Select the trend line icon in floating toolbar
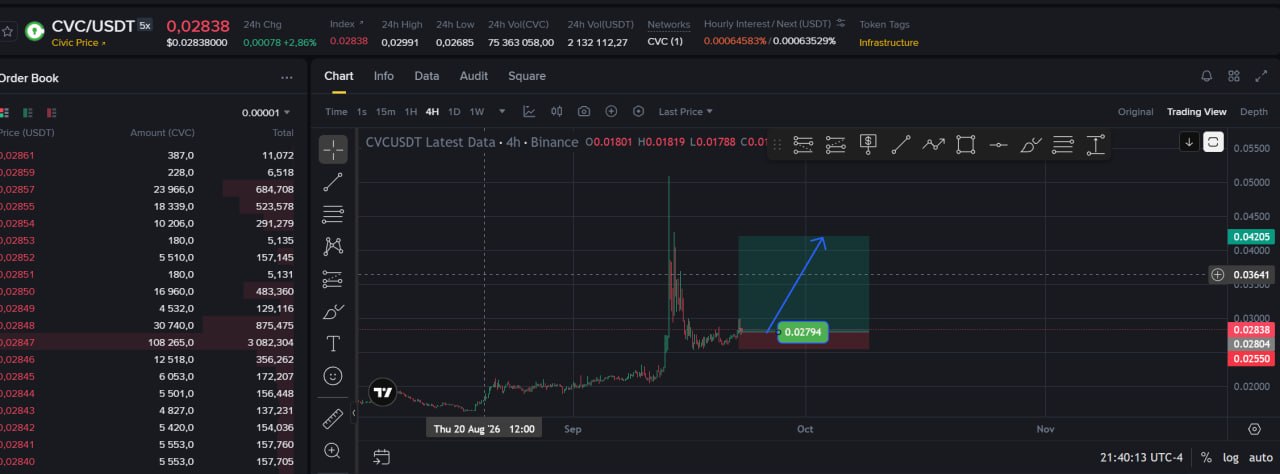 click(900, 144)
